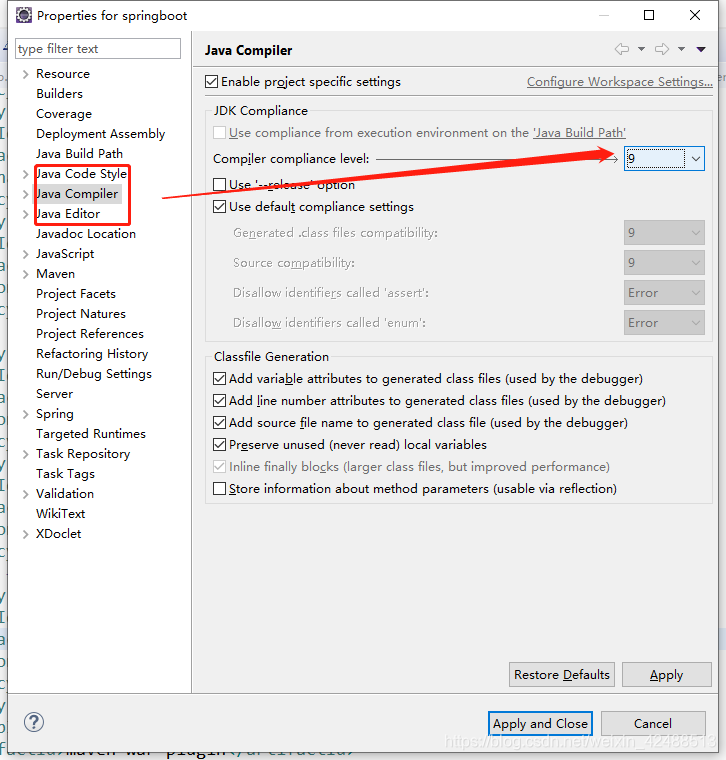Screen dimensions: 726x760
Task: Toggle Add line number attributes checkbox
Action: [x=220, y=400]
